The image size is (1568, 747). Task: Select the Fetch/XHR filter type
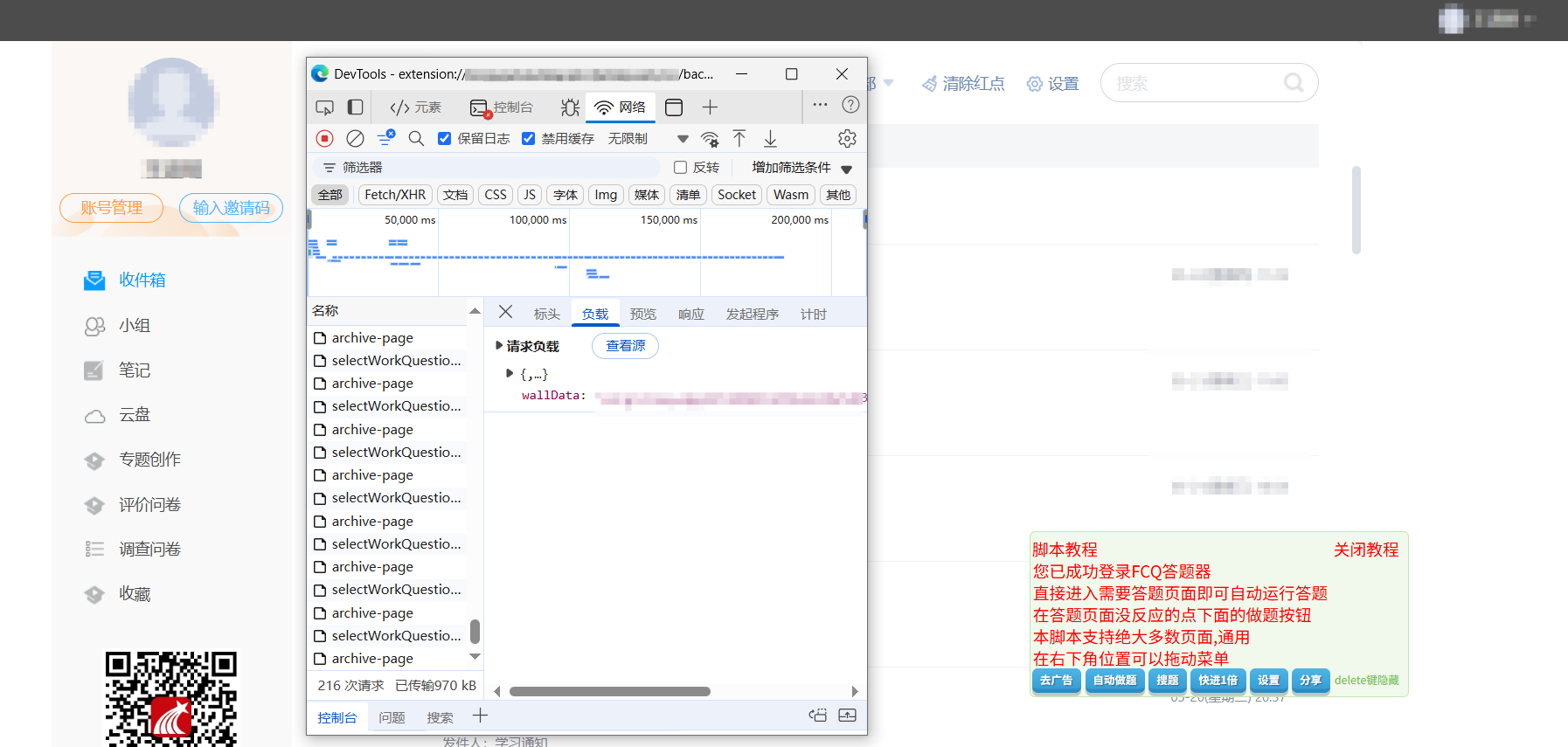pos(395,195)
